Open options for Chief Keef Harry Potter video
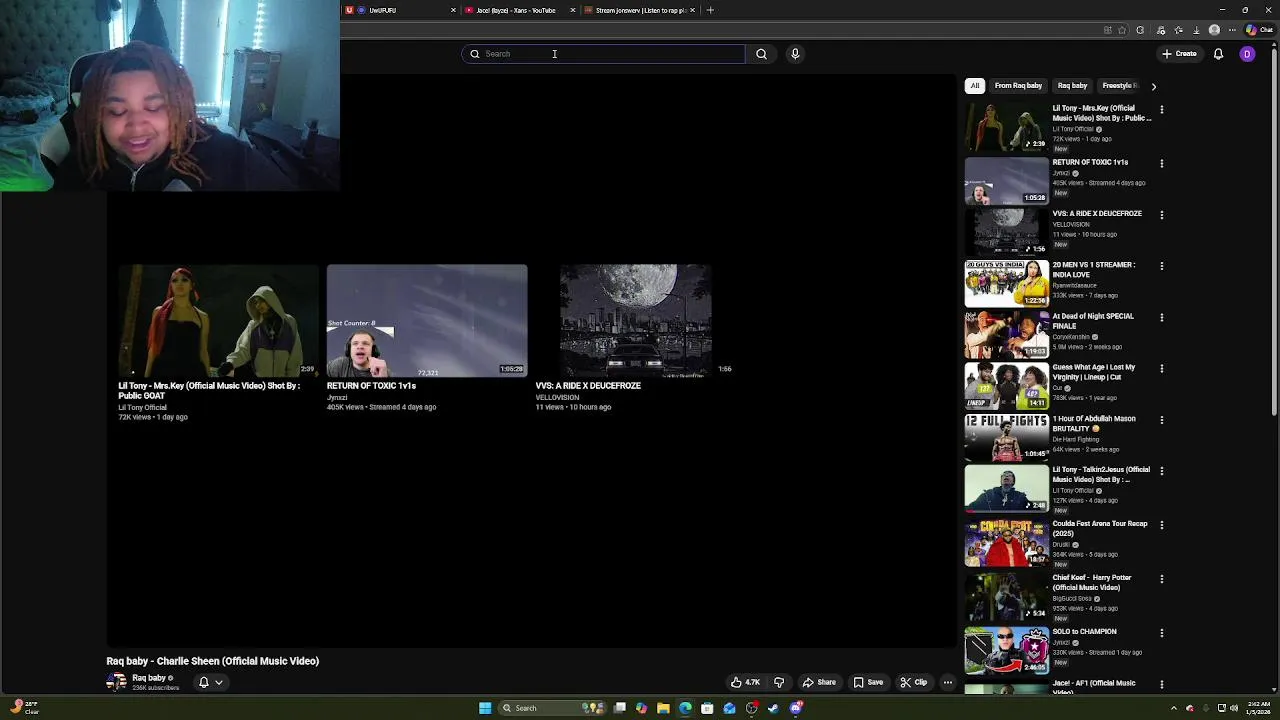The width and height of the screenshot is (1280, 720). (x=1161, y=579)
